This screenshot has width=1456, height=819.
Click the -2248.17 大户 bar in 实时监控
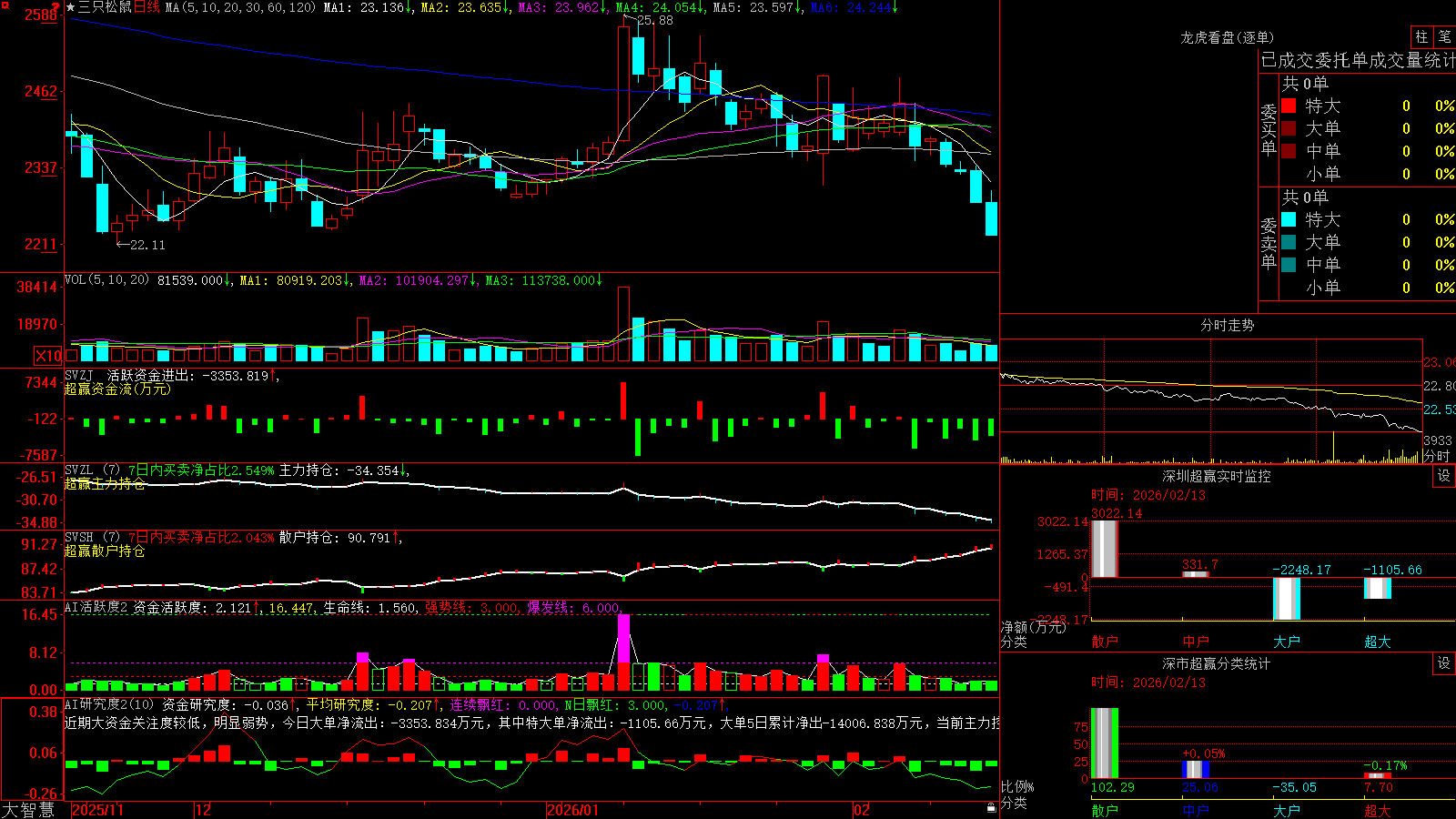(x=1286, y=599)
